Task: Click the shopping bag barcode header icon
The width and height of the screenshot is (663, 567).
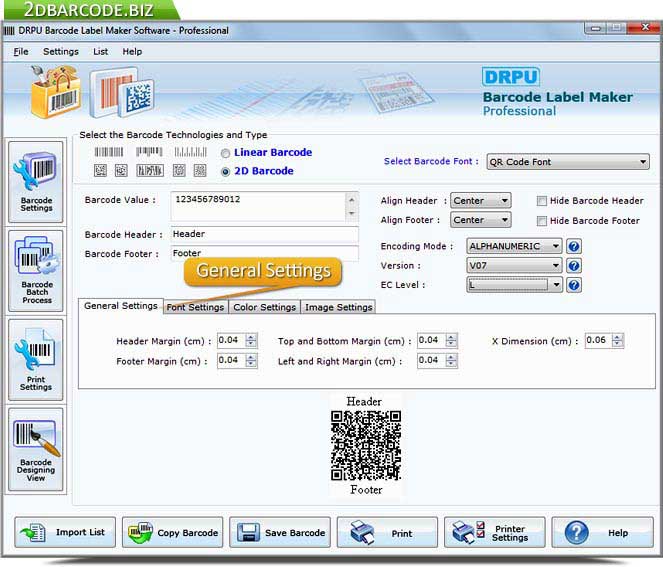Action: [x=55, y=91]
